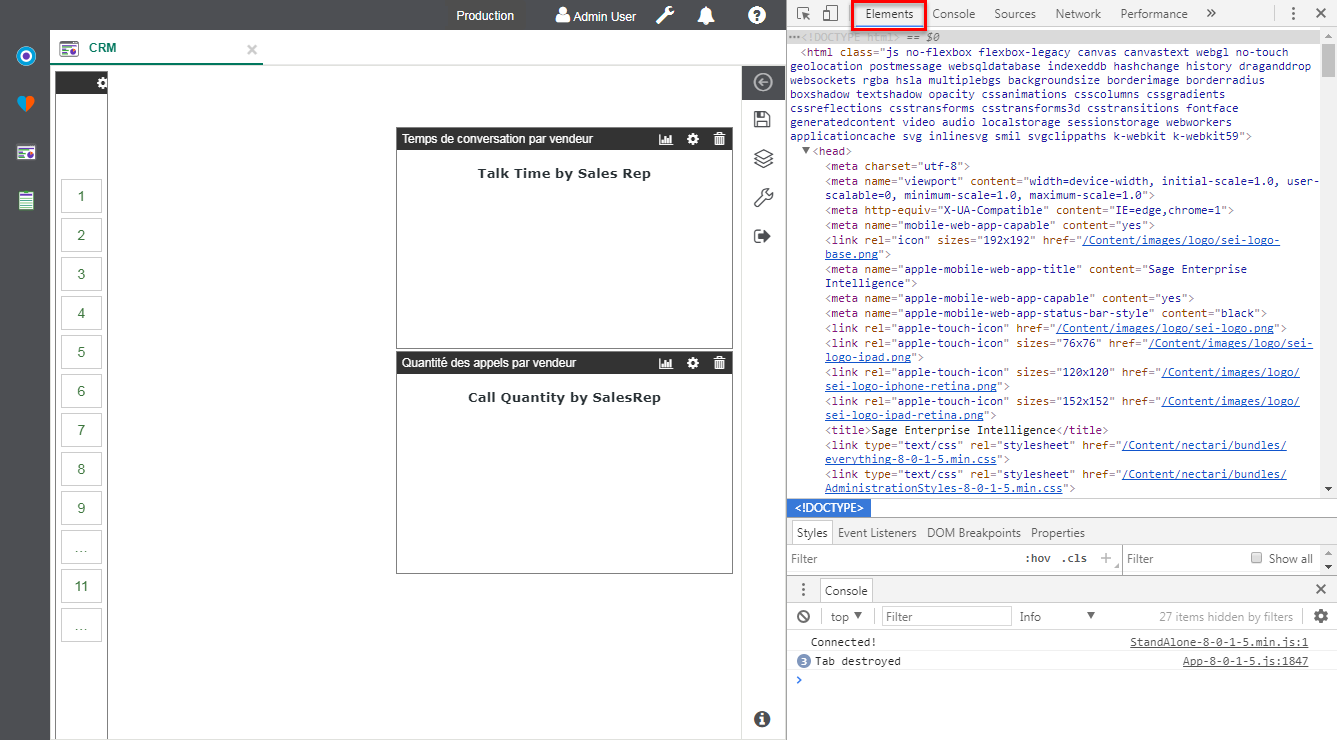1337x740 pixels.
Task: Open the notifications bell
Action: (706, 15)
